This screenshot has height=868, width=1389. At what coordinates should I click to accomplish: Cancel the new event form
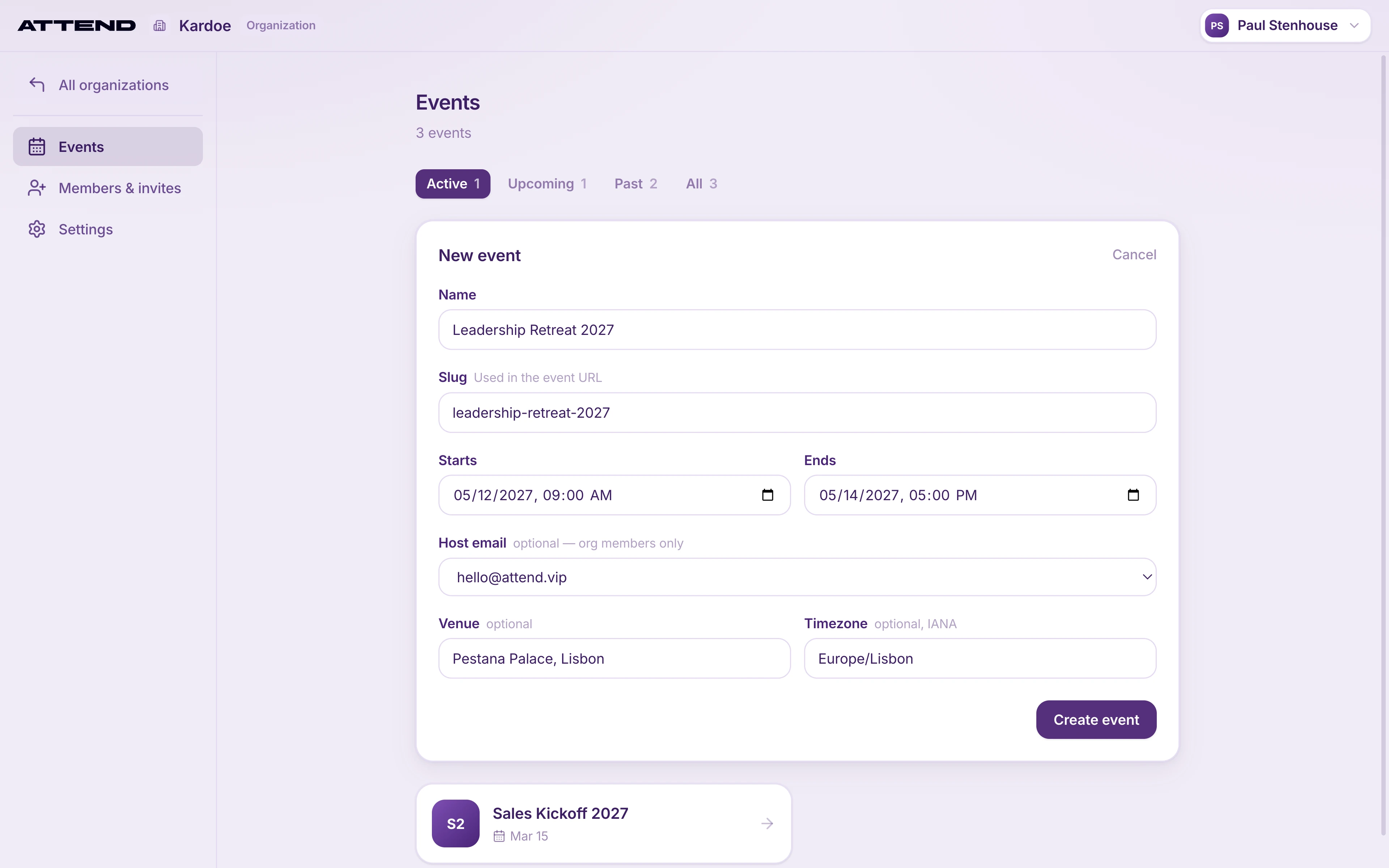pos(1134,254)
